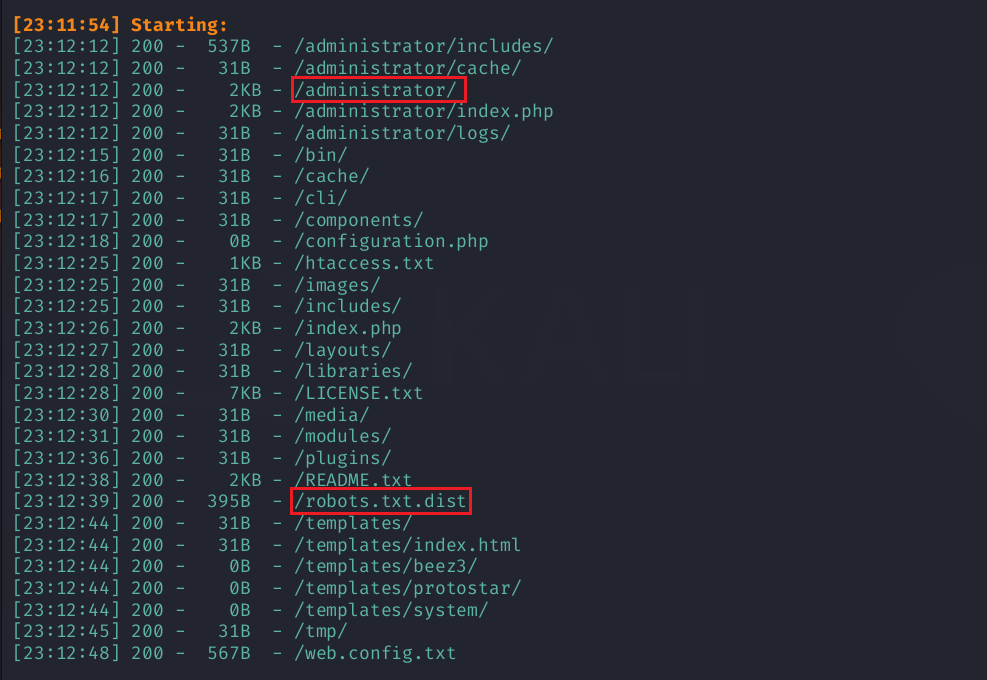Open the /templates/index.html path
The width and height of the screenshot is (987, 680).
[407, 545]
